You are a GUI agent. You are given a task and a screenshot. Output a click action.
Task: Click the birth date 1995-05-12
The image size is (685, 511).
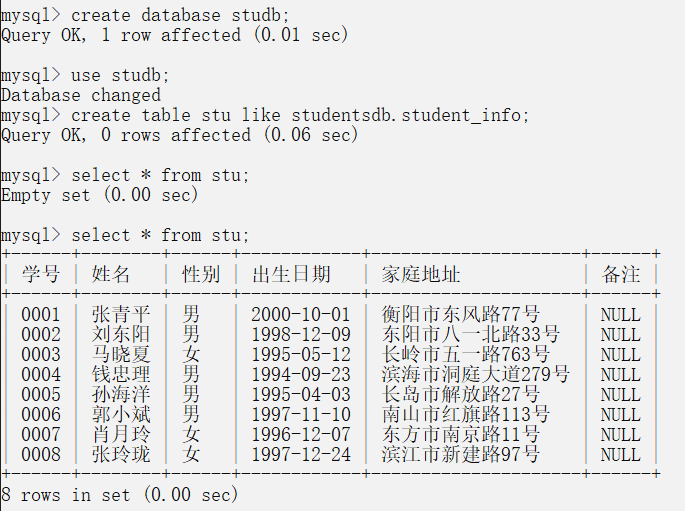(x=301, y=355)
